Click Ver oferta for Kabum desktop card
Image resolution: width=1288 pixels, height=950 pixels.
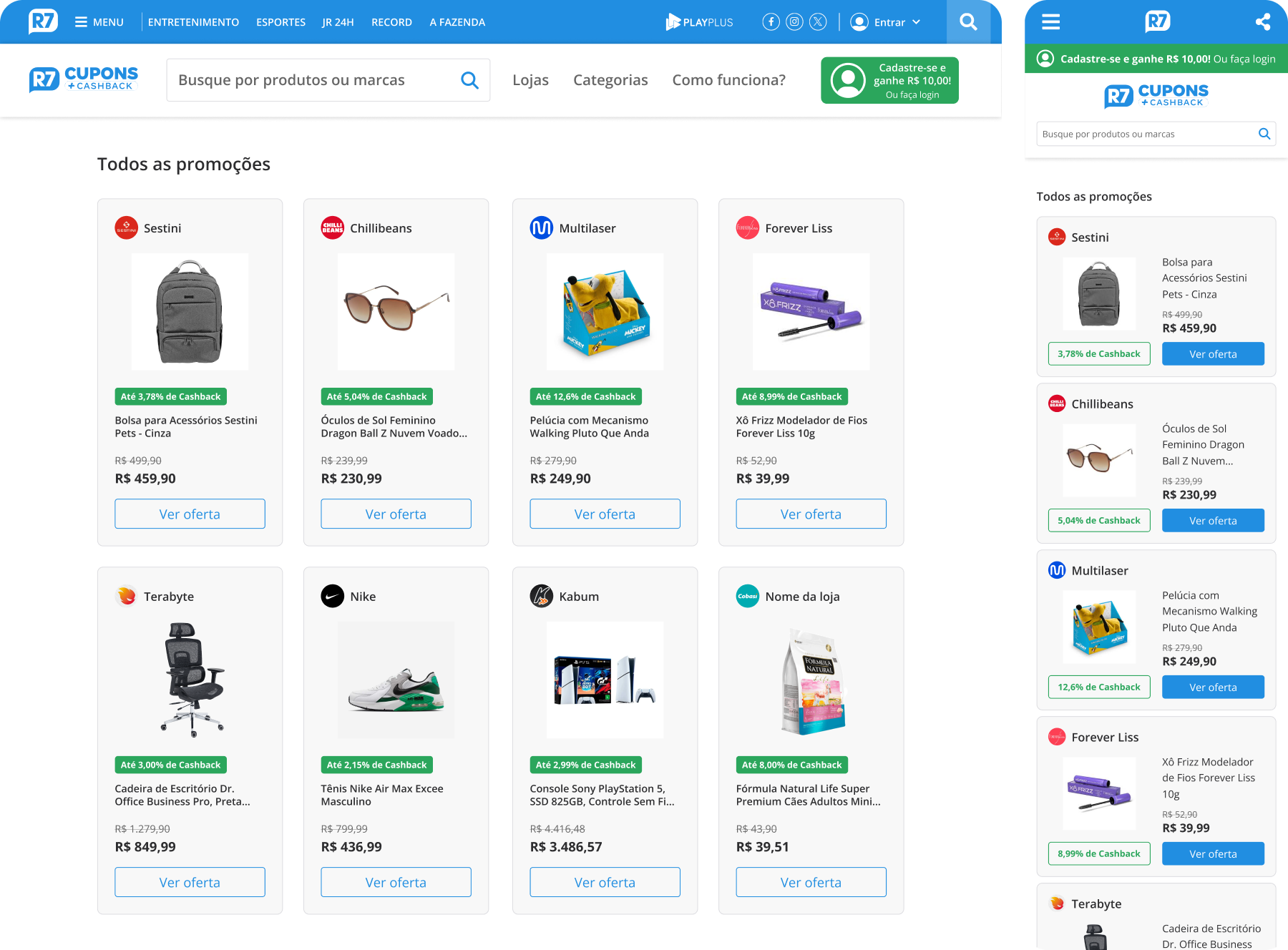(x=605, y=882)
